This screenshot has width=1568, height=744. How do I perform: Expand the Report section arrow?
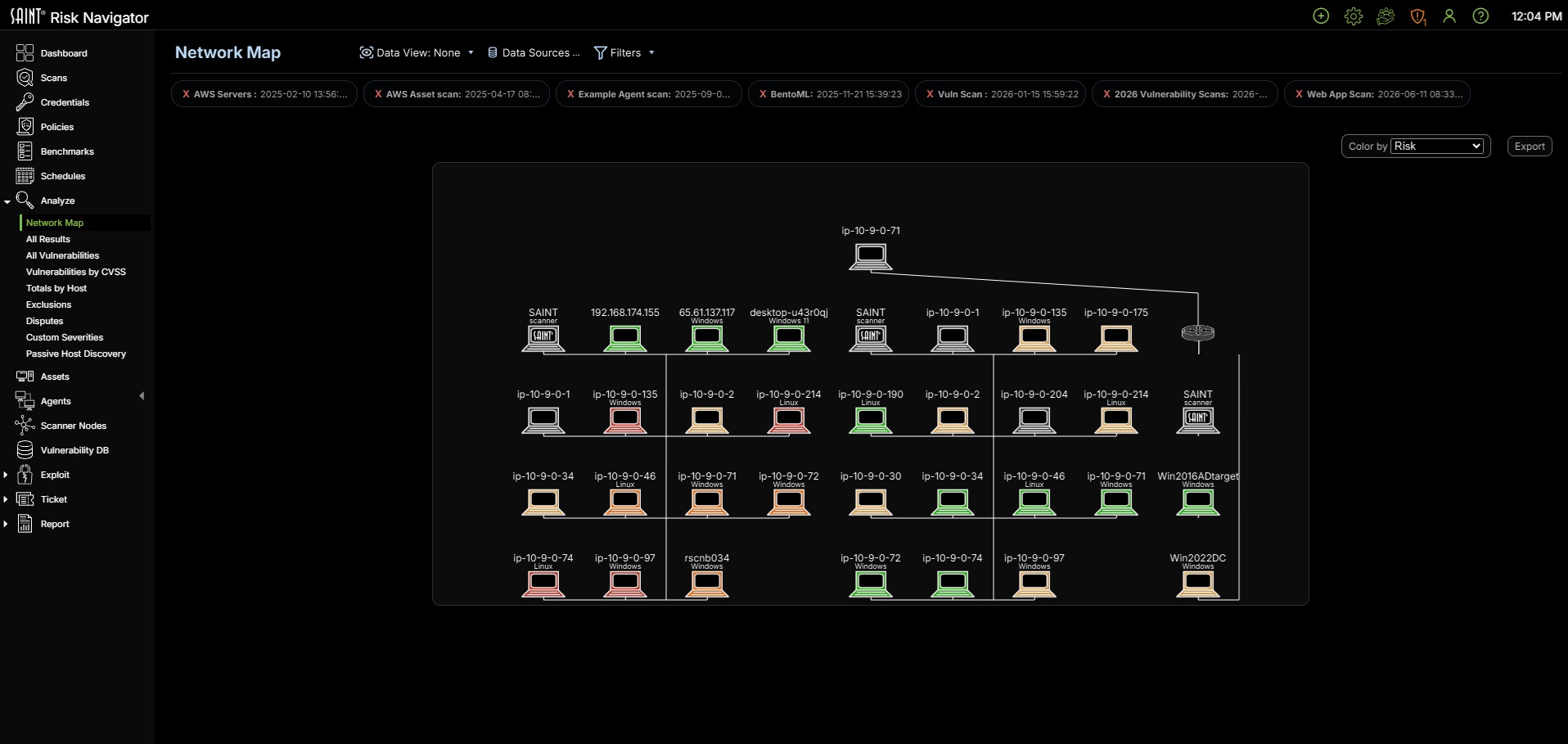(x=6, y=524)
